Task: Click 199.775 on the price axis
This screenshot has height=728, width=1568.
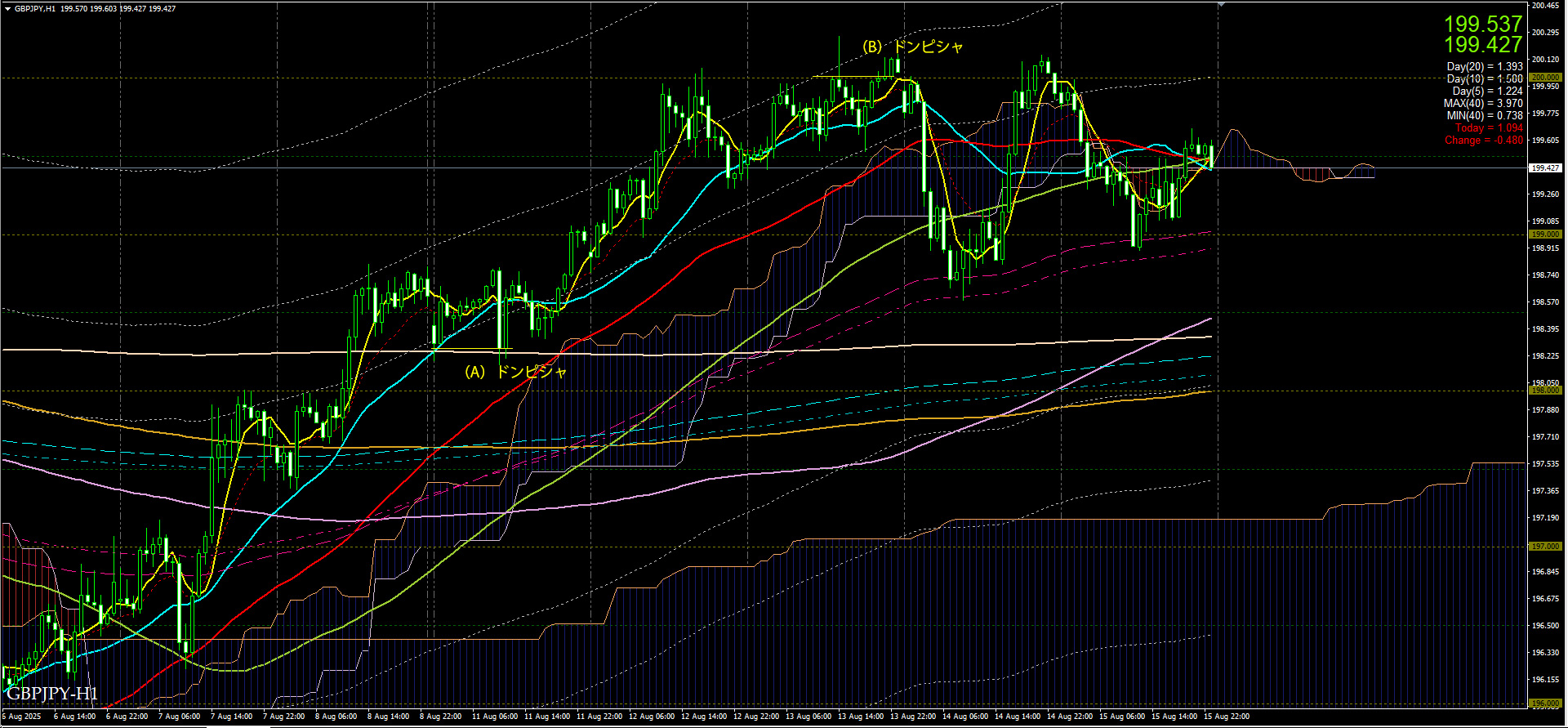Action: 1545,114
